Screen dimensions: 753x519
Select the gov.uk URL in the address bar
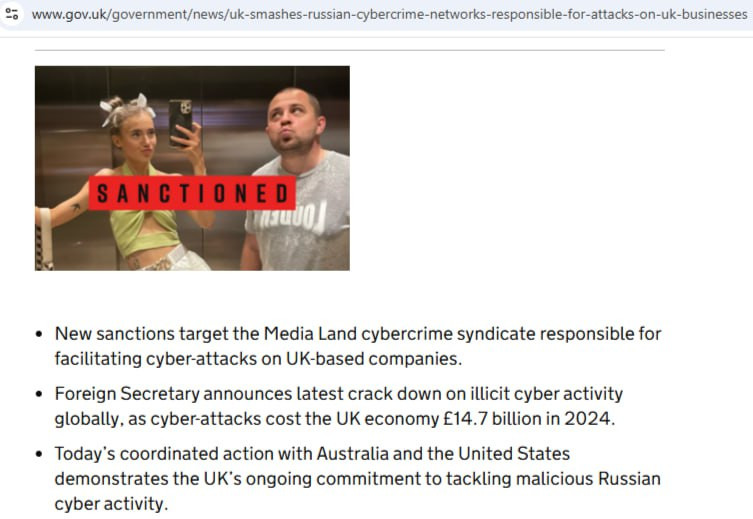(389, 14)
